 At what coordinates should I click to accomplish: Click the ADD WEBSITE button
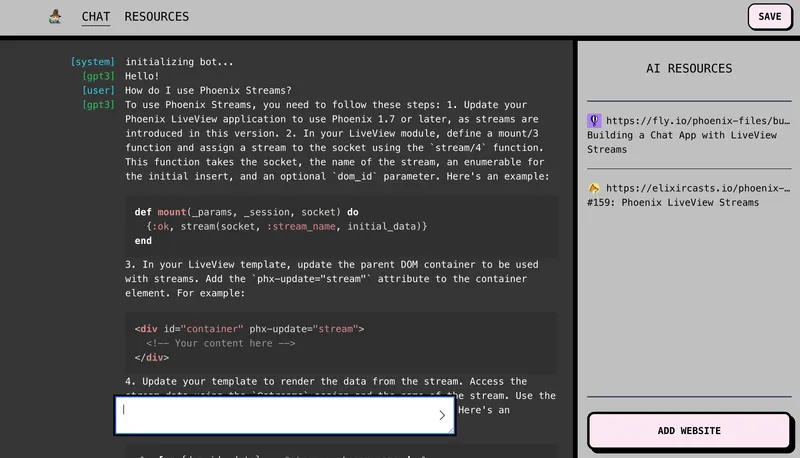pos(689,431)
